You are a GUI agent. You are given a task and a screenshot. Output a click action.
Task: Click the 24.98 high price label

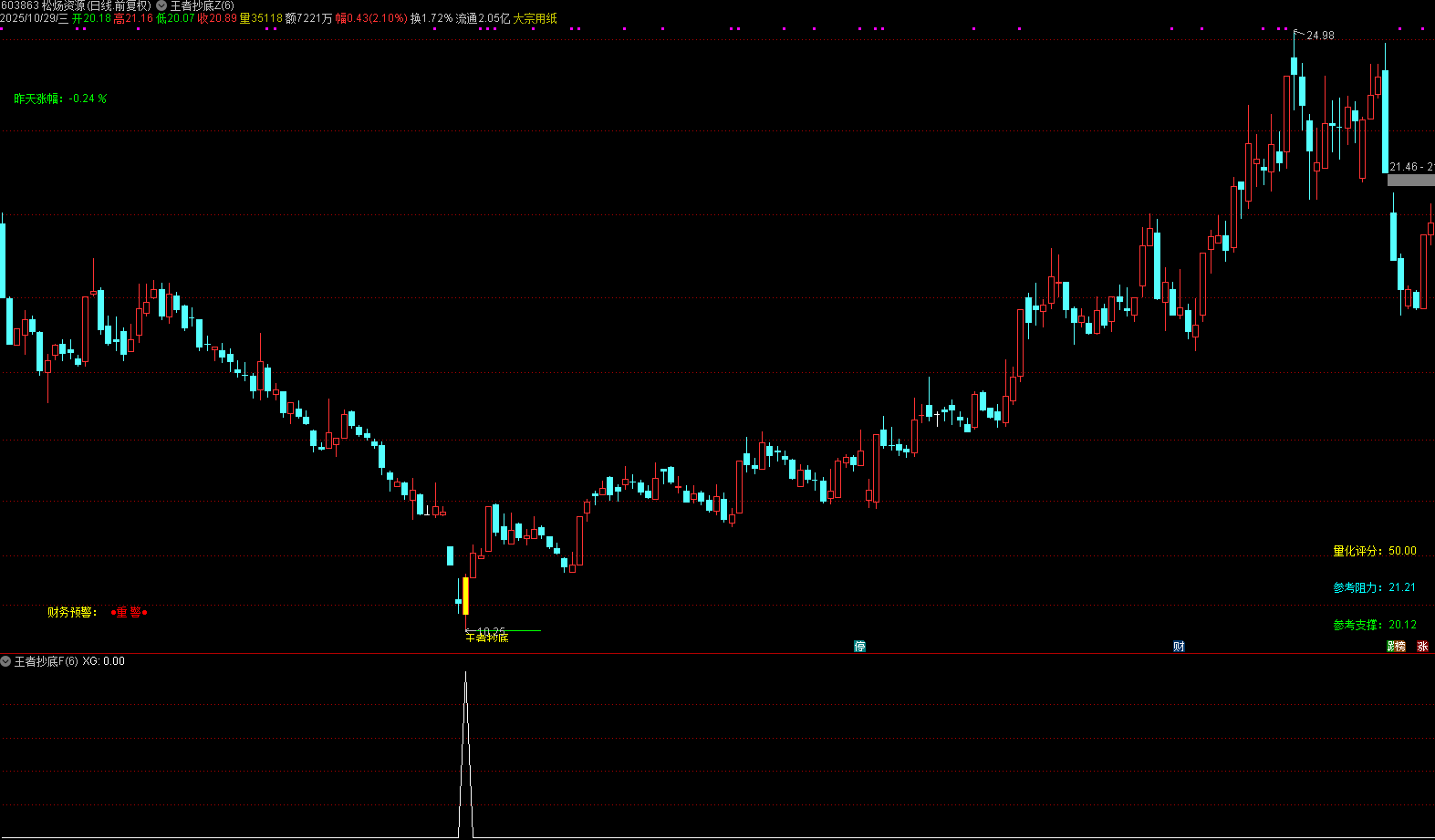click(x=1319, y=36)
